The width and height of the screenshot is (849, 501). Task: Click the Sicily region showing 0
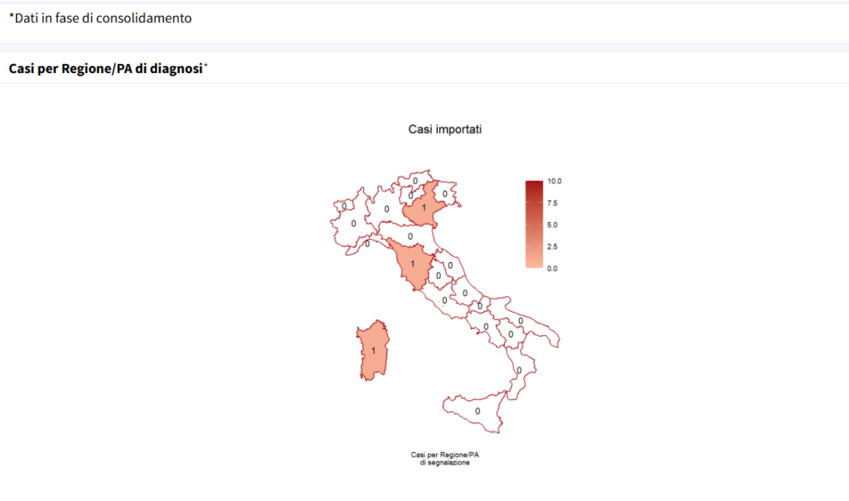476,412
